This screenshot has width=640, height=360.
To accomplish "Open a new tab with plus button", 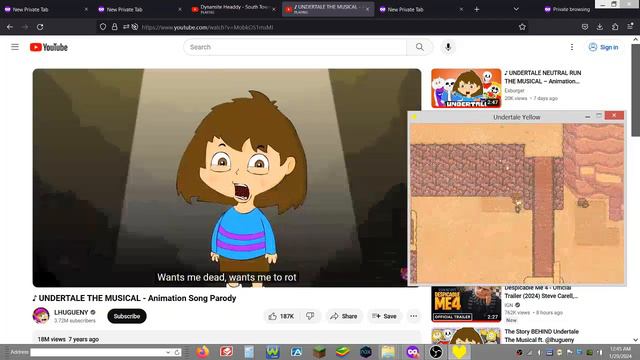I will [476, 9].
